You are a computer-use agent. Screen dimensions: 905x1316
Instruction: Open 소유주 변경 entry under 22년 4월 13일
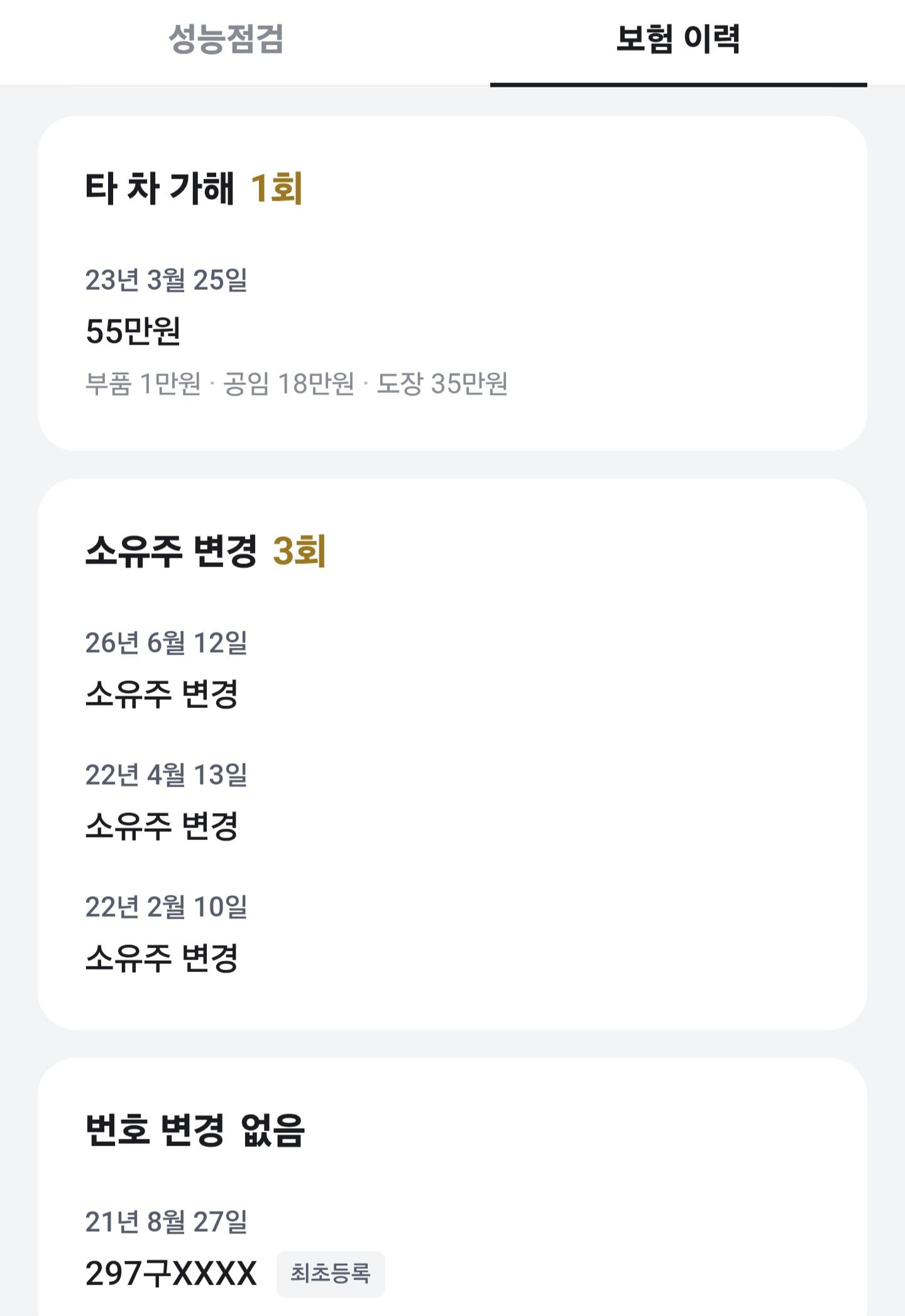click(162, 826)
